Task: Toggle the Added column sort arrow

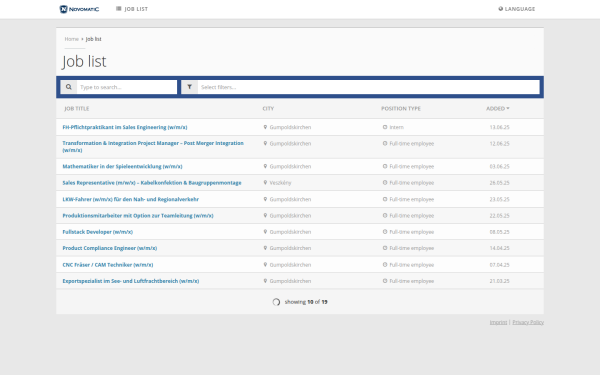Action: click(x=508, y=109)
